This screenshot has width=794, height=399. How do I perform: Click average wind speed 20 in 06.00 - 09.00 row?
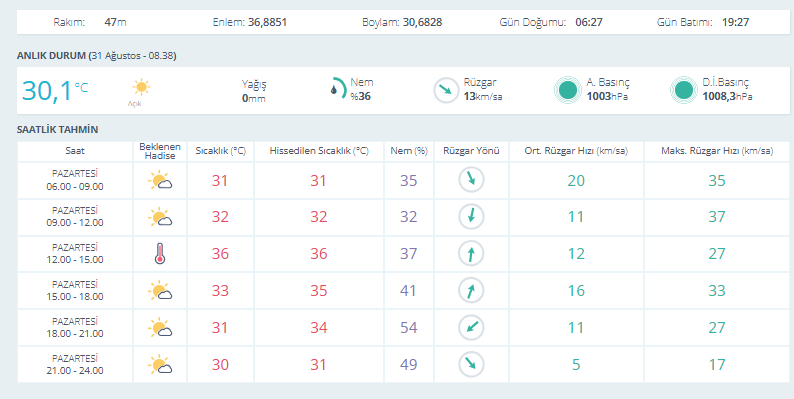pyautogui.click(x=576, y=180)
